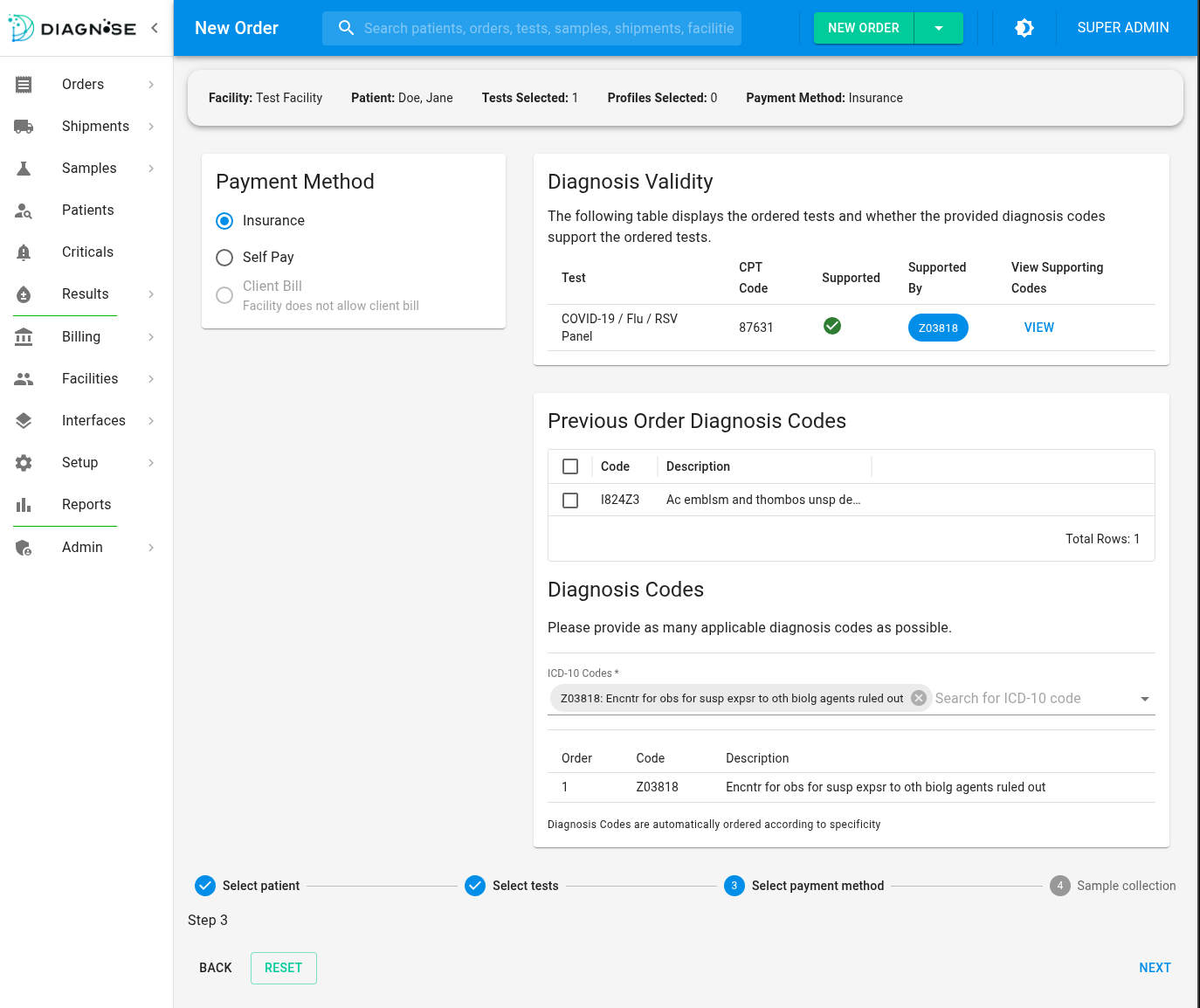Screen dimensions: 1200x1008
Task: Open Samples via the flask icon
Action: 24,168
